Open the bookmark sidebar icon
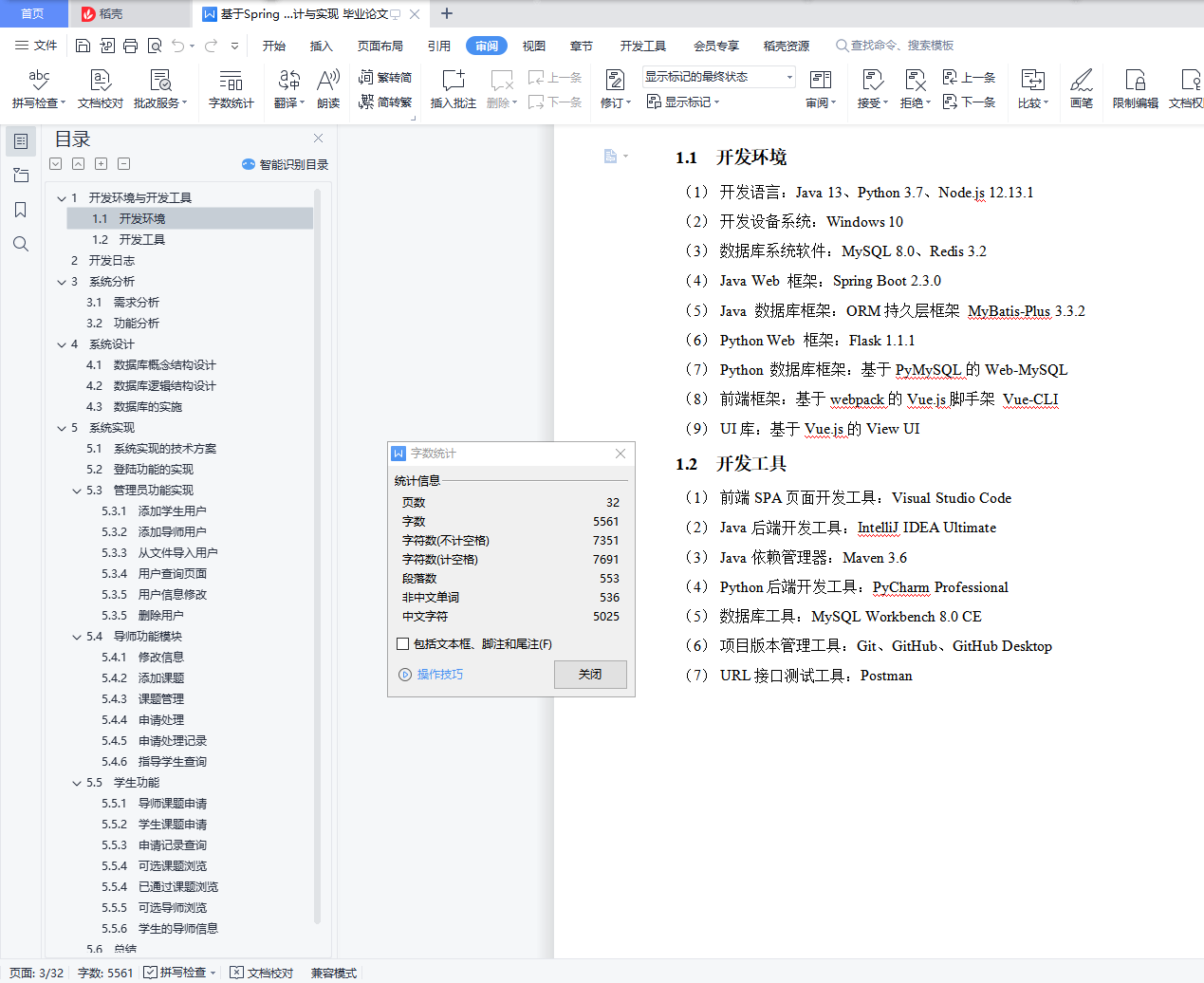This screenshot has width=1204, height=983. point(21,210)
